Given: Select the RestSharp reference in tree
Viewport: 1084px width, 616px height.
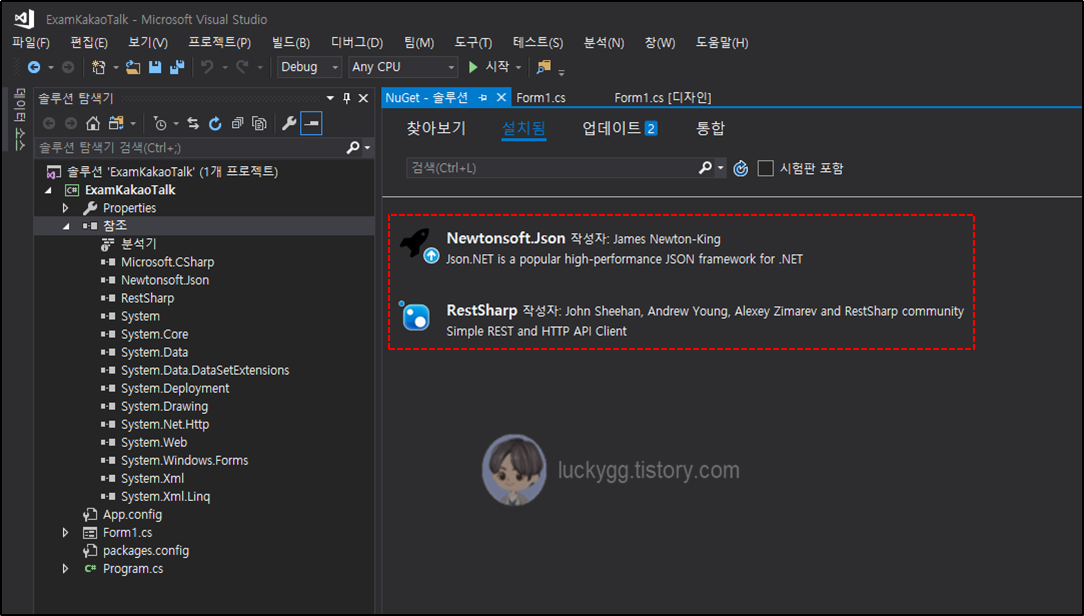Looking at the screenshot, I should pyautogui.click(x=147, y=298).
